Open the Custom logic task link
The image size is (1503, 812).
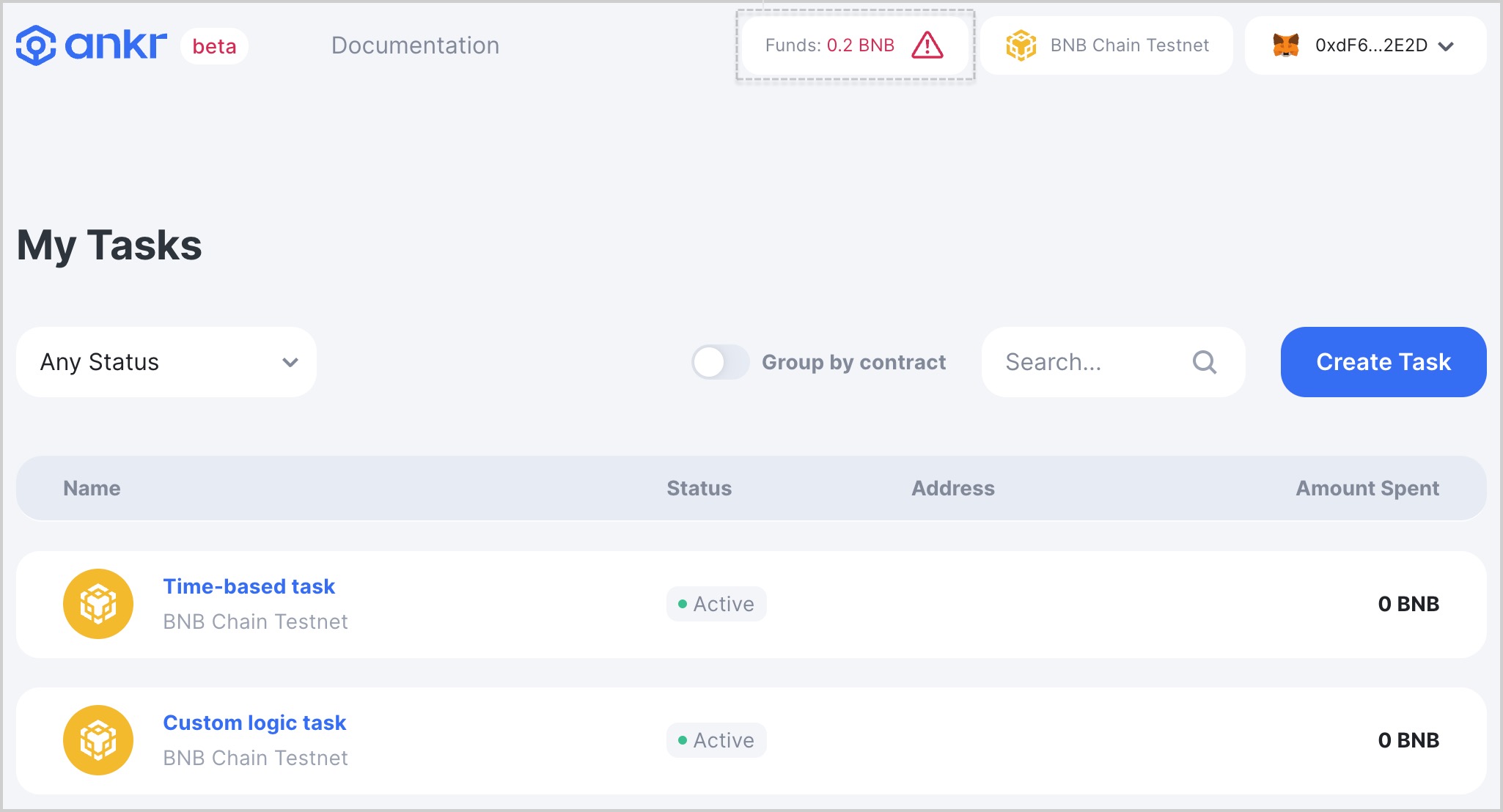(x=254, y=723)
